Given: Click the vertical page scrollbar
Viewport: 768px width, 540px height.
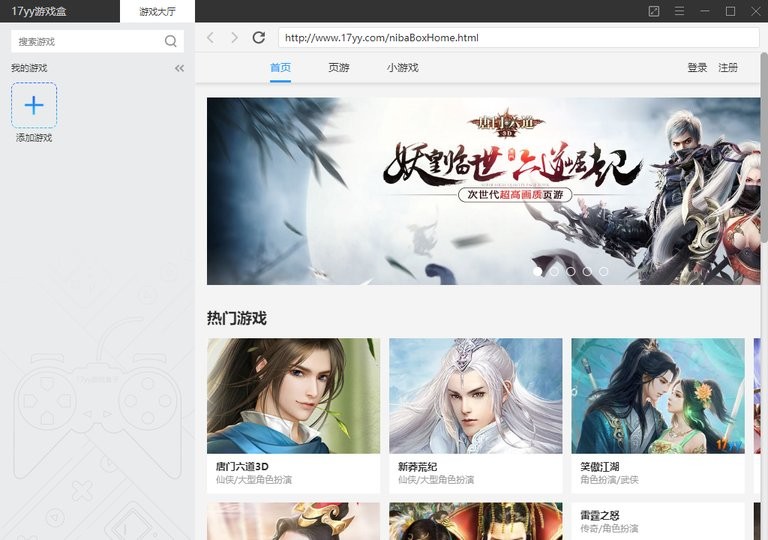Looking at the screenshot, I should point(764,147).
